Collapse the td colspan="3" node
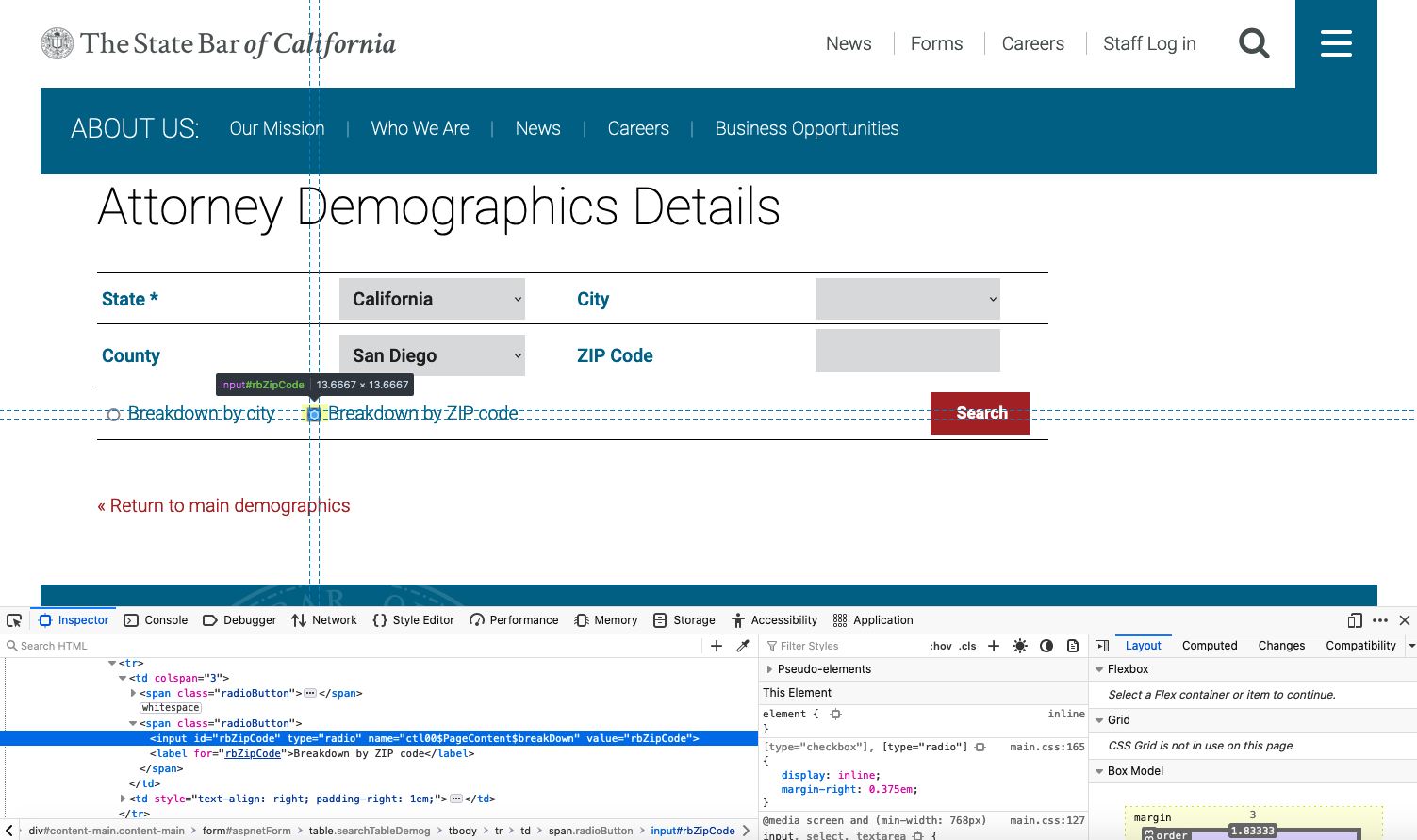The height and width of the screenshot is (840, 1417). tap(123, 678)
